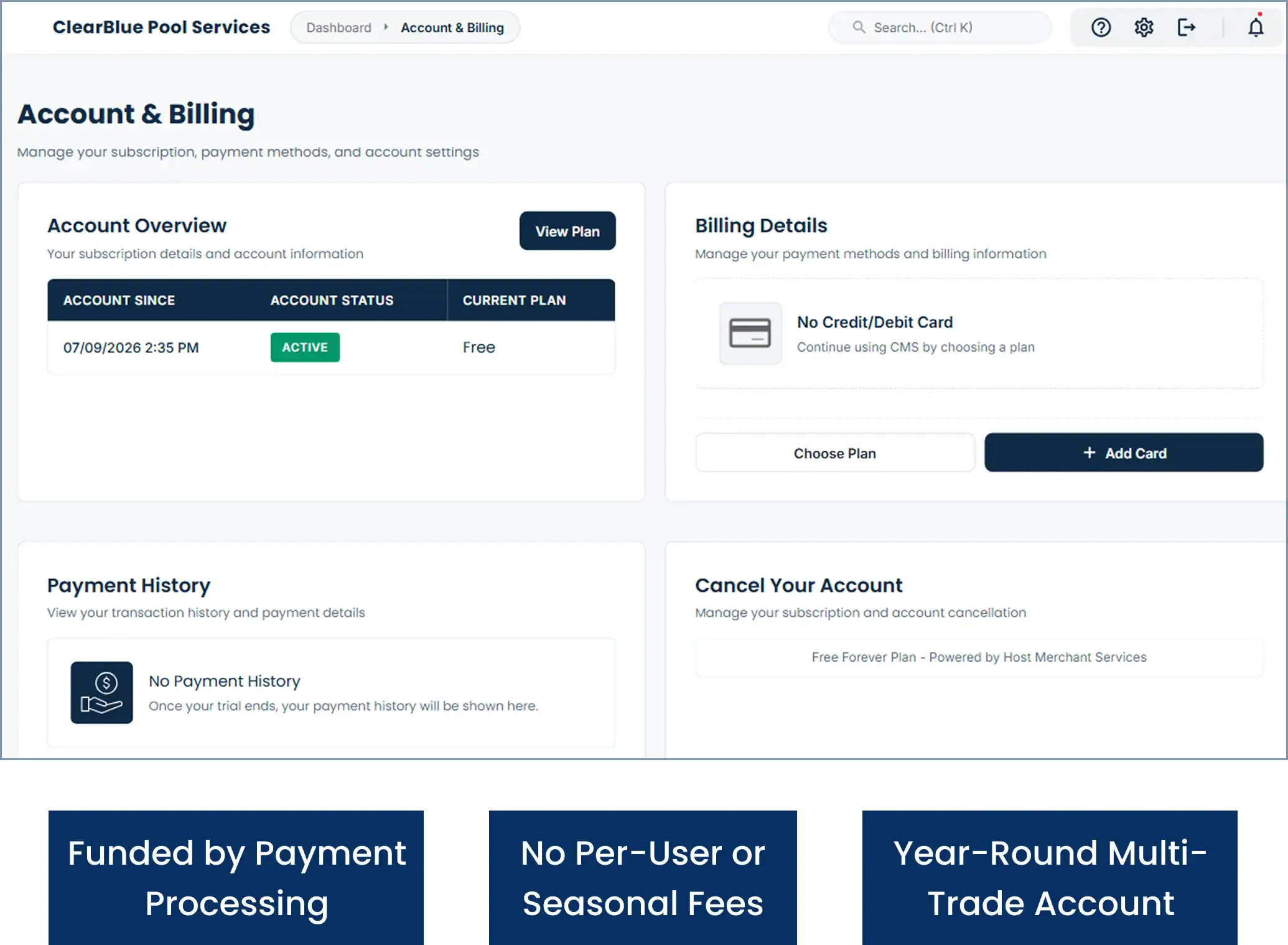Click the payment history hand-coin icon
Screen dimensions: 1288x945
pyautogui.click(x=101, y=692)
